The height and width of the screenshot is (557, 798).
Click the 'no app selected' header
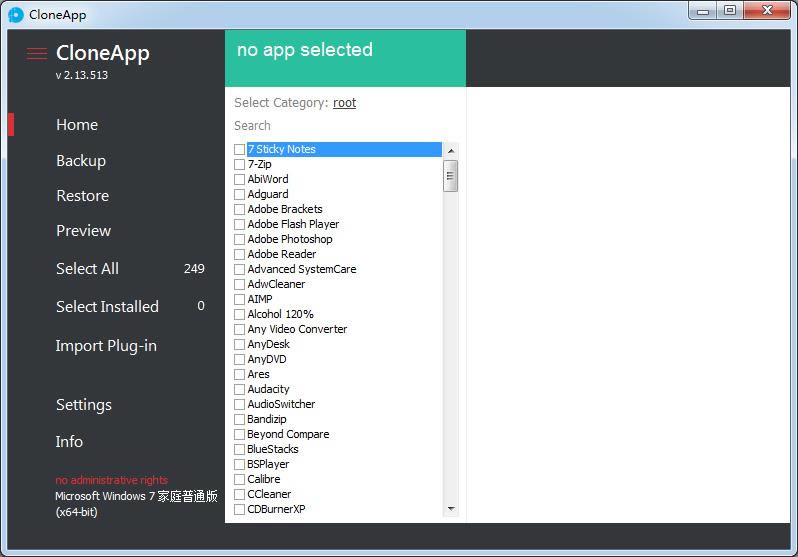click(305, 50)
